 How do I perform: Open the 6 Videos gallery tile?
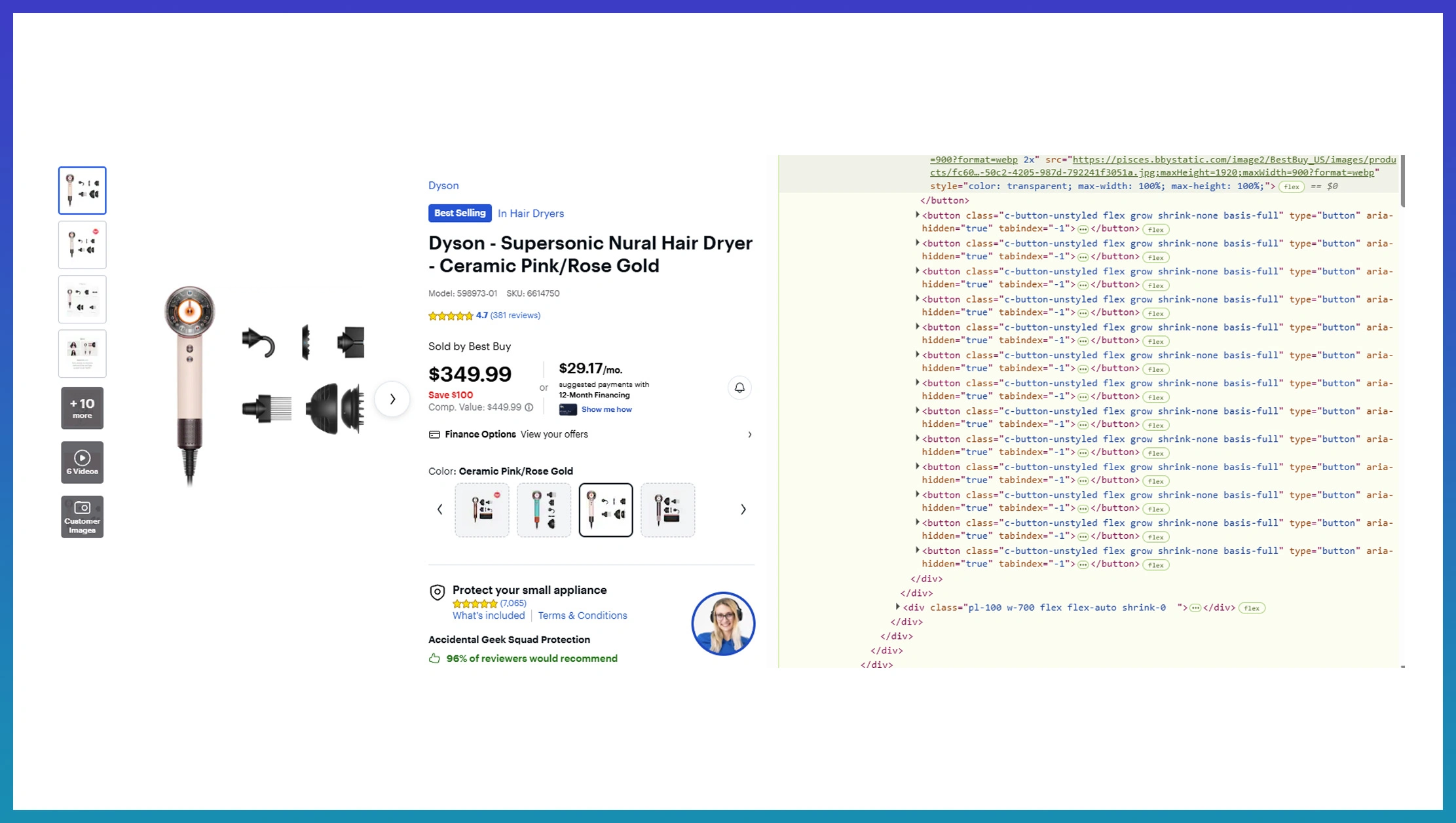pyautogui.click(x=82, y=462)
